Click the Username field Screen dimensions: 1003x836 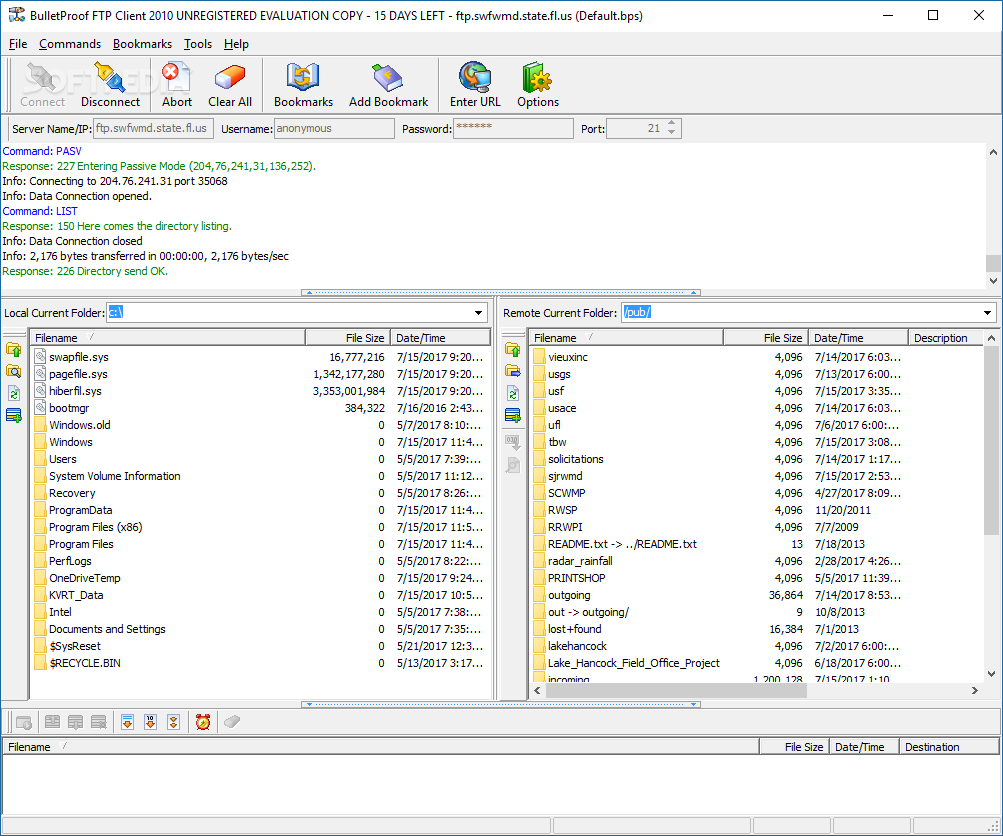pos(334,129)
